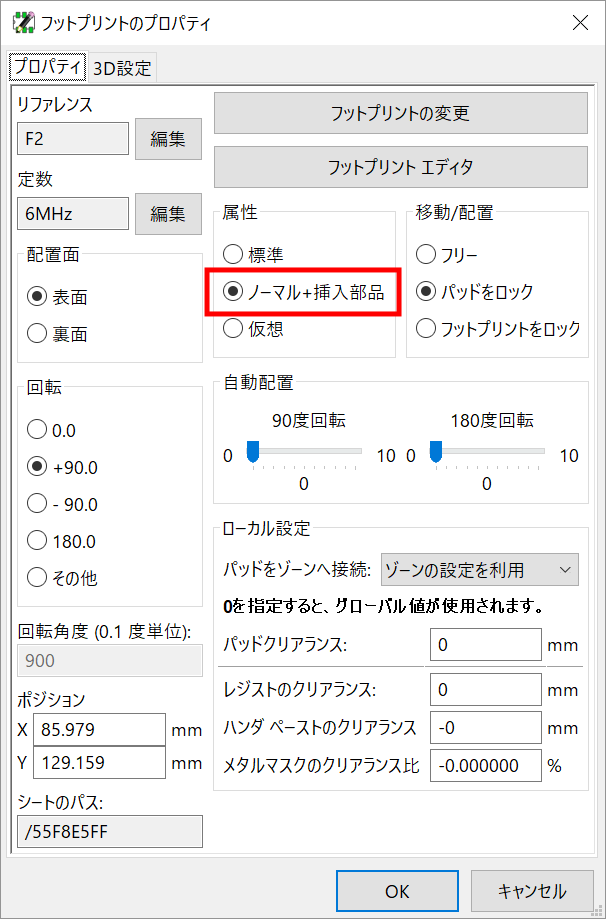Open the フットプリント エディタ button
Viewport: 606px width, 919px height.
point(400,167)
